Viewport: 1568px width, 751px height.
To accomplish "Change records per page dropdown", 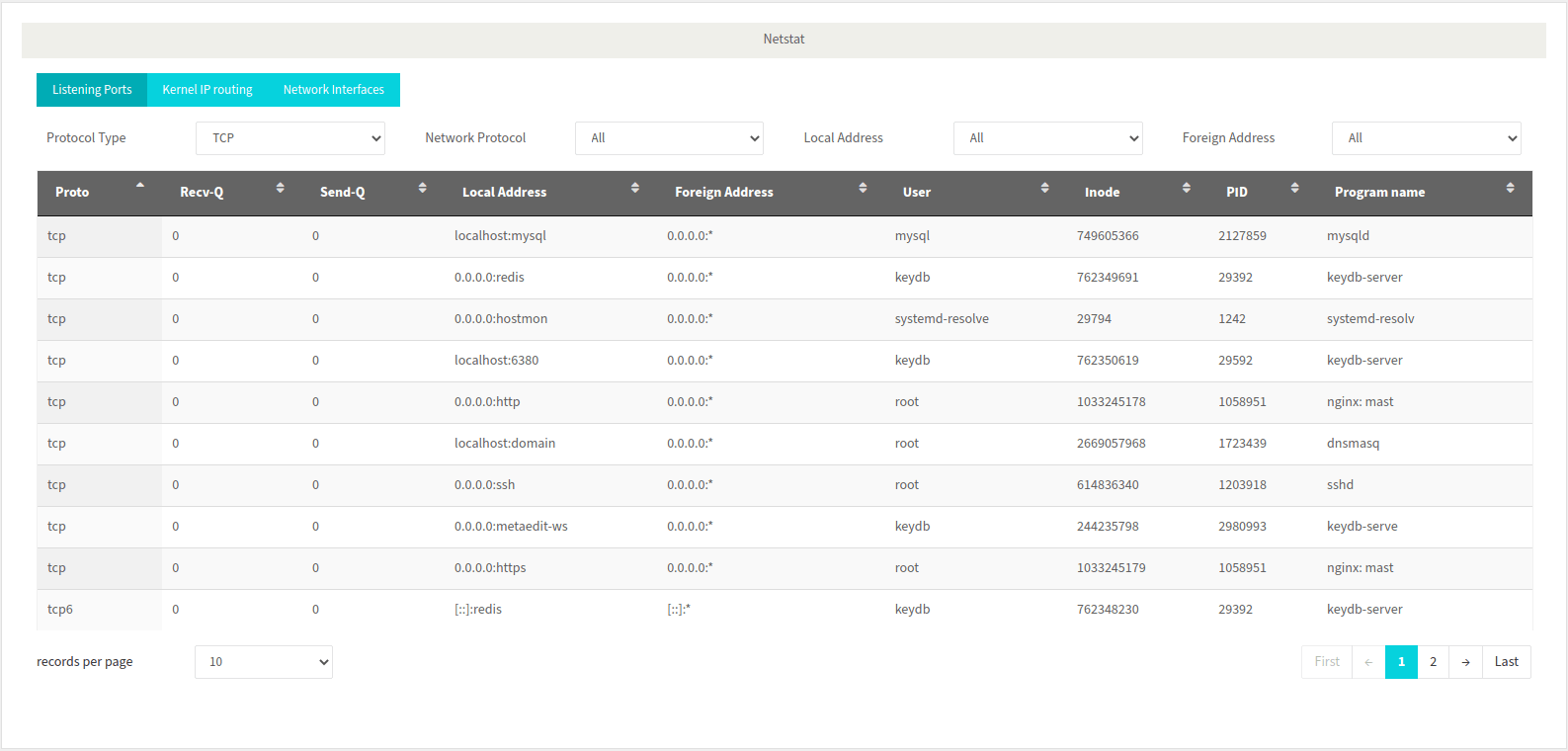I will pyautogui.click(x=264, y=662).
